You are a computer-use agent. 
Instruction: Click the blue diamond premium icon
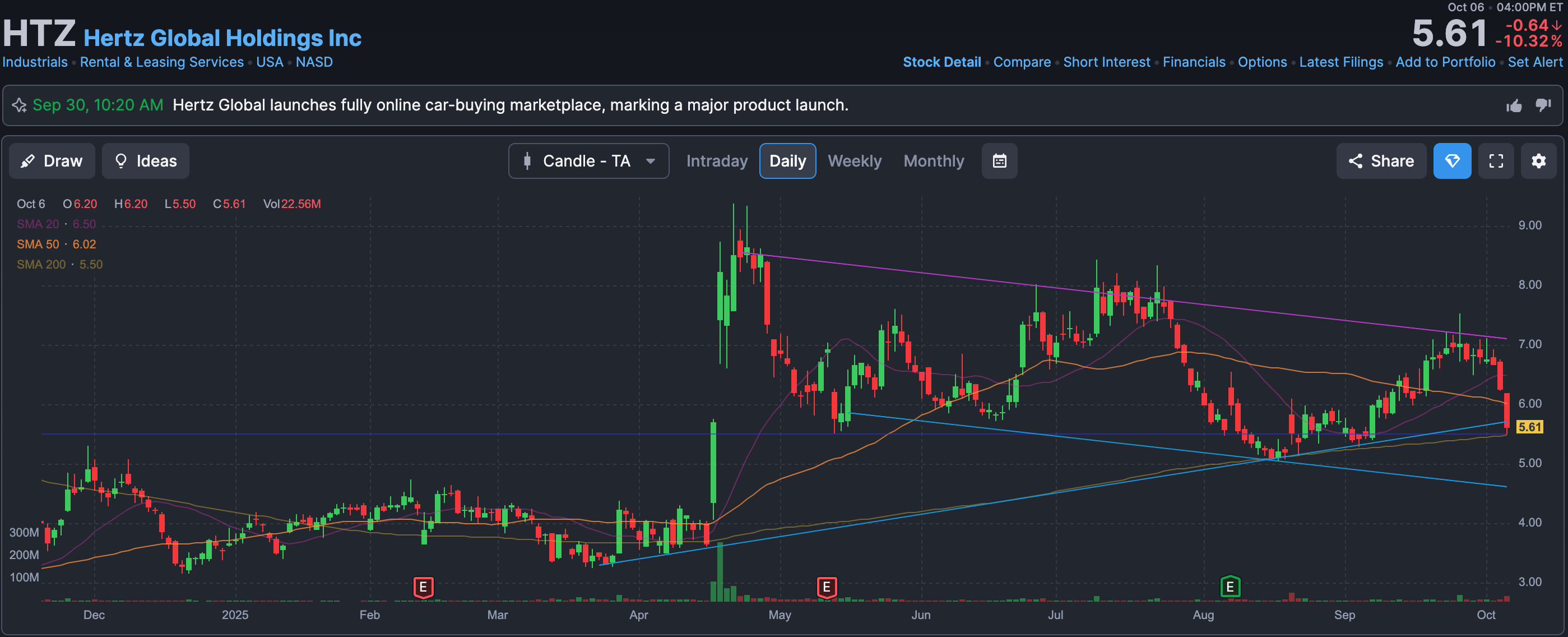tap(1452, 161)
